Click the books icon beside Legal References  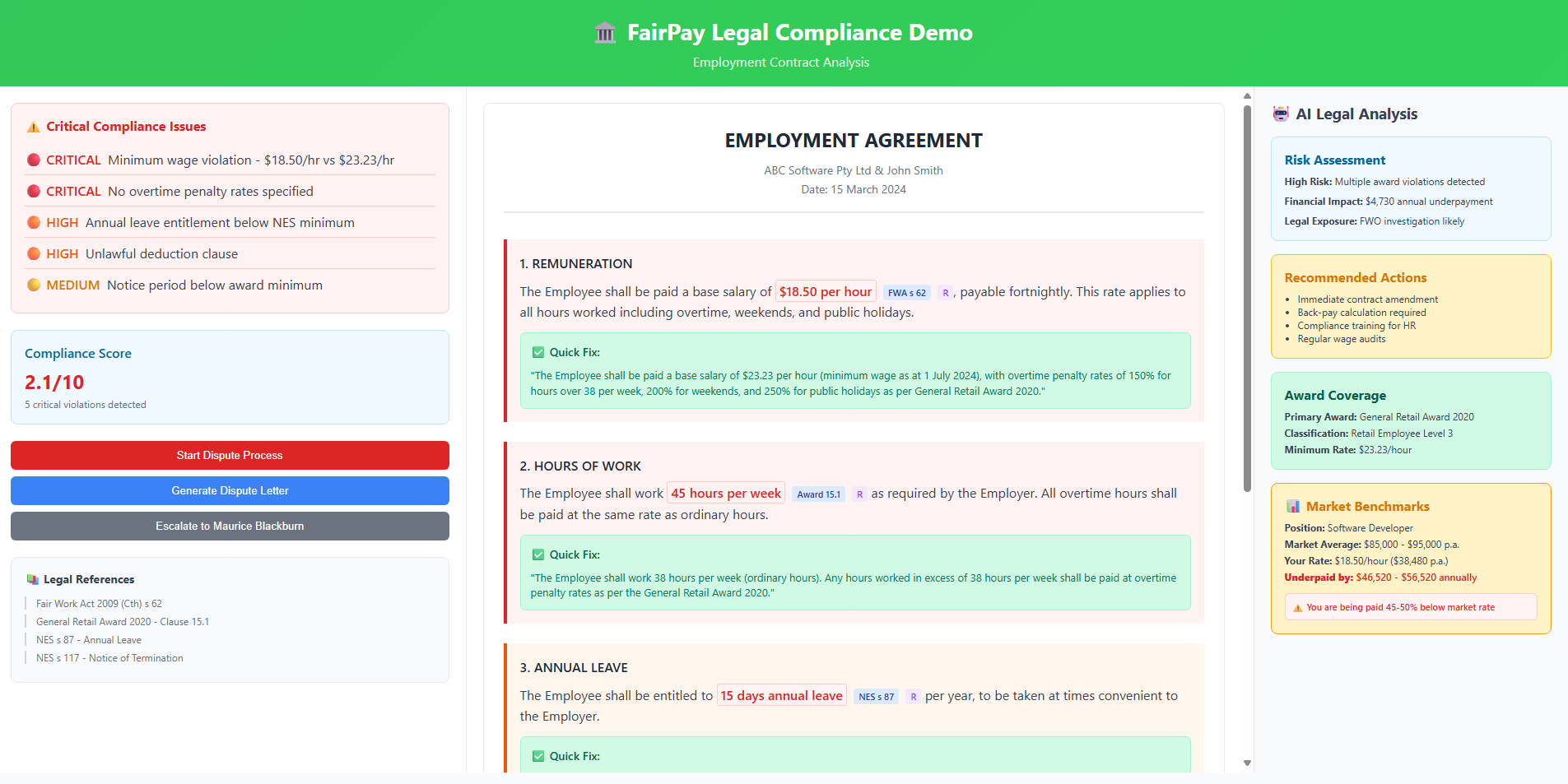pos(33,579)
